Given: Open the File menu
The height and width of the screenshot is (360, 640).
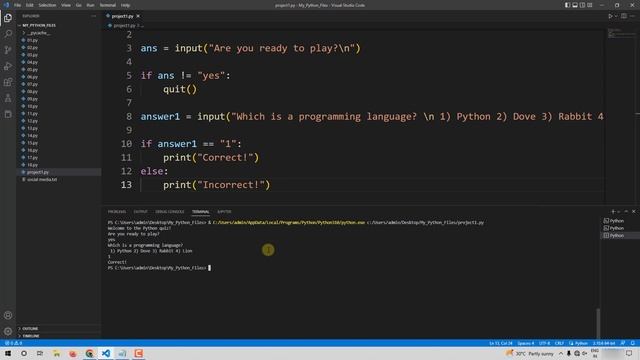Looking at the screenshot, I should click(17, 5).
